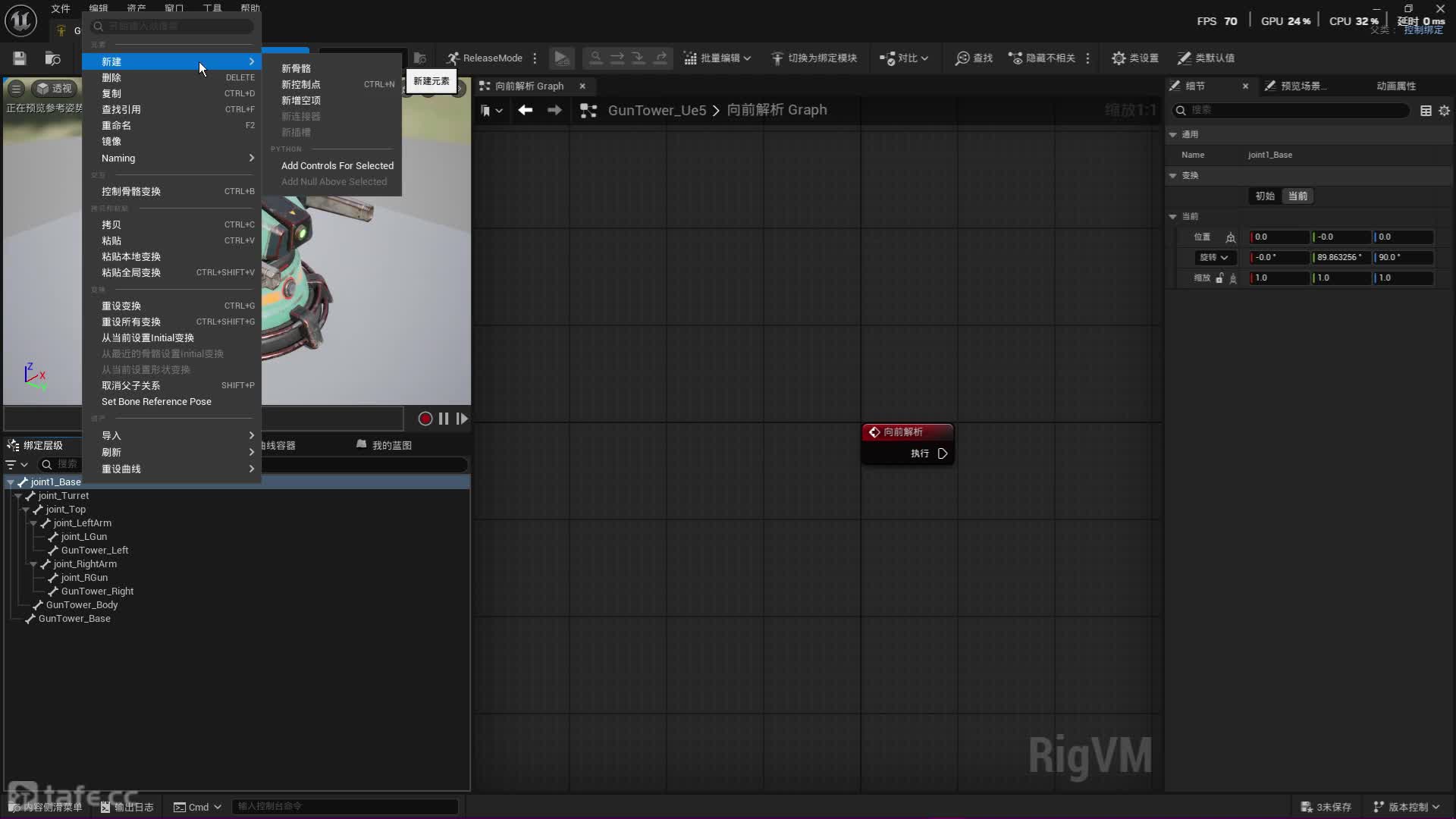1456x819 pixels.
Task: Collapse the 变换 section in details
Action: (1173, 176)
